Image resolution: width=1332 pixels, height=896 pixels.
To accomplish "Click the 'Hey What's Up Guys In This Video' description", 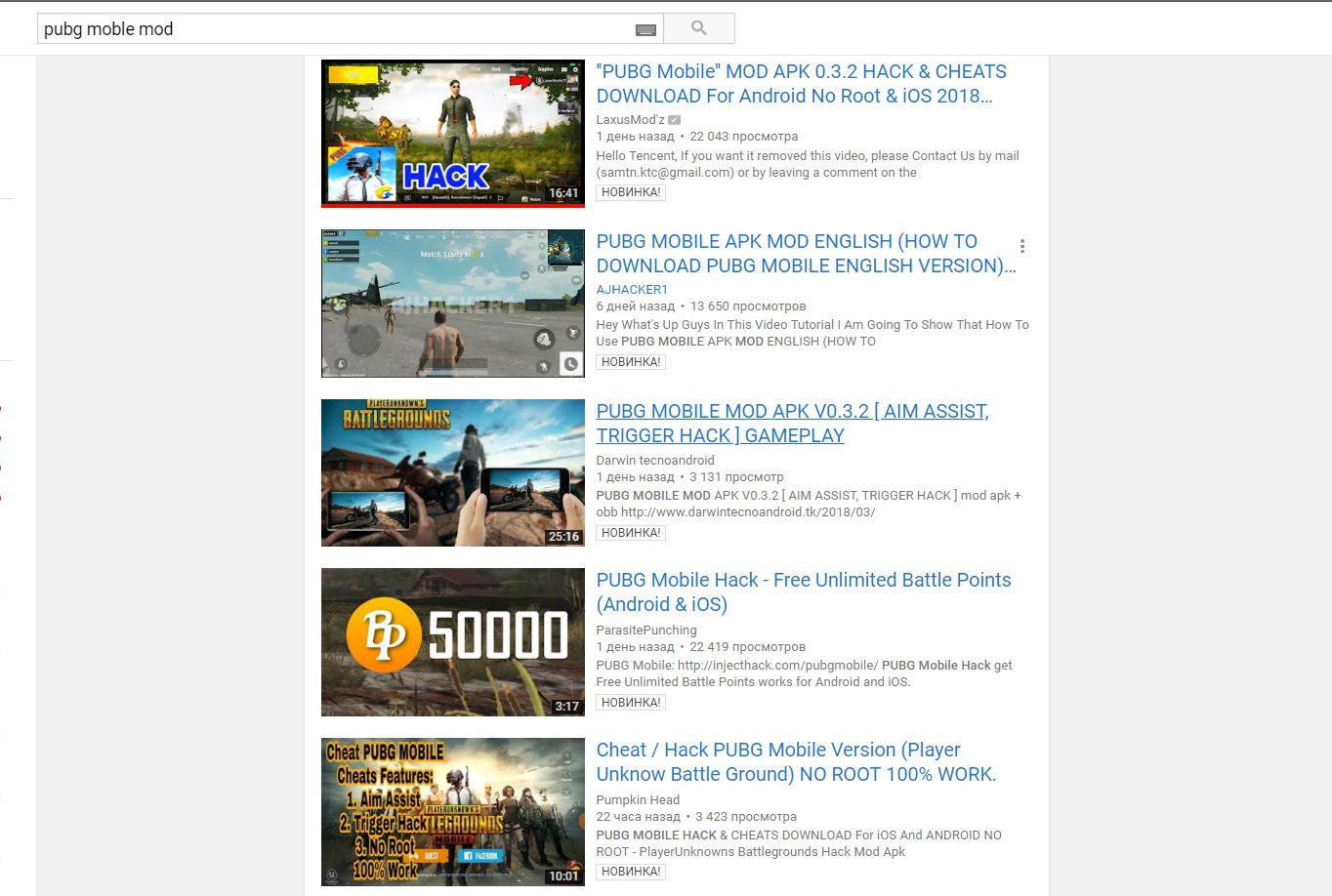I will (x=812, y=333).
